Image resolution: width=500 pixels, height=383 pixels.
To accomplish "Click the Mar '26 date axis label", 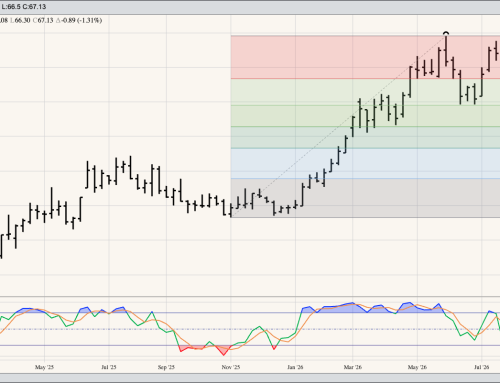I will (x=353, y=367).
